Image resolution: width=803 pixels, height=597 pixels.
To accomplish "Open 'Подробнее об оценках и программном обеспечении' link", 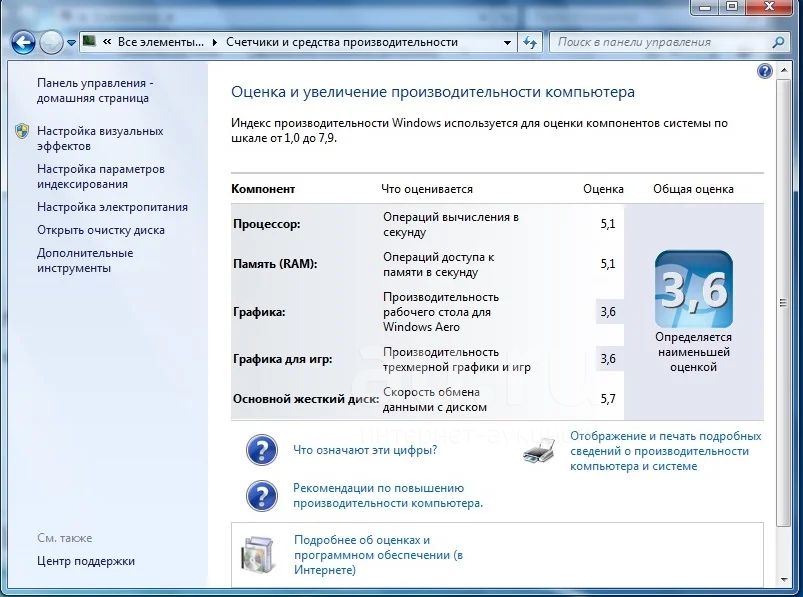I will coord(378,555).
